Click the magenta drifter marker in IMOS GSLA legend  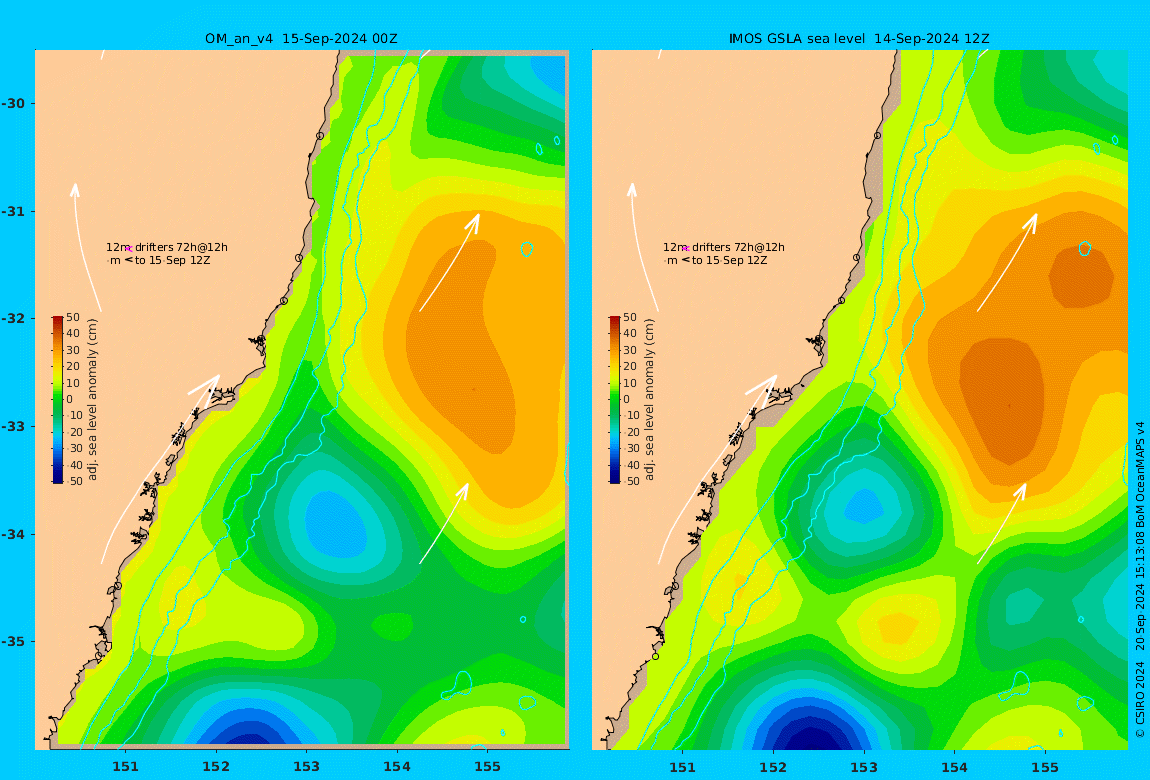click(686, 249)
